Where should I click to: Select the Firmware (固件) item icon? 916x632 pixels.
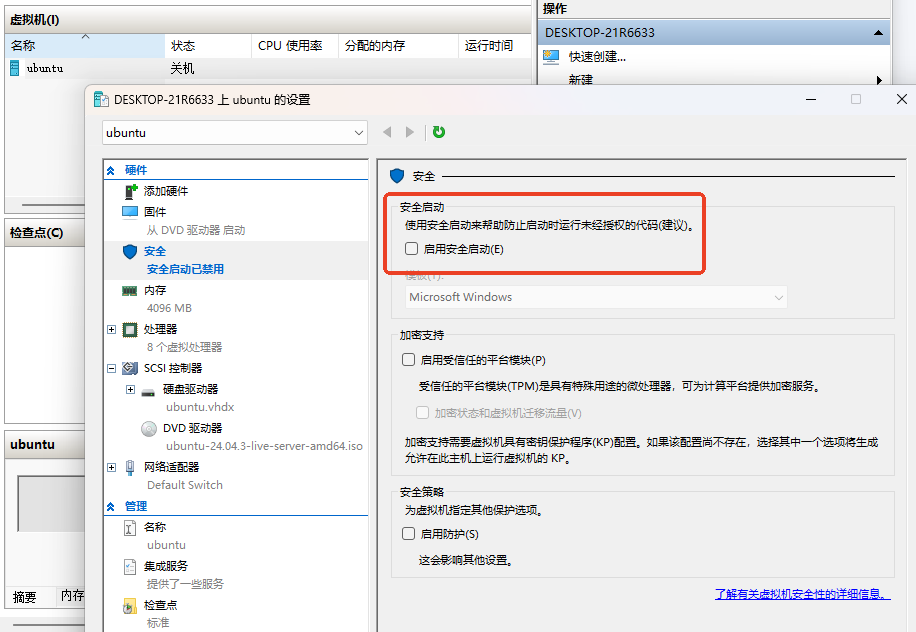tap(130, 212)
